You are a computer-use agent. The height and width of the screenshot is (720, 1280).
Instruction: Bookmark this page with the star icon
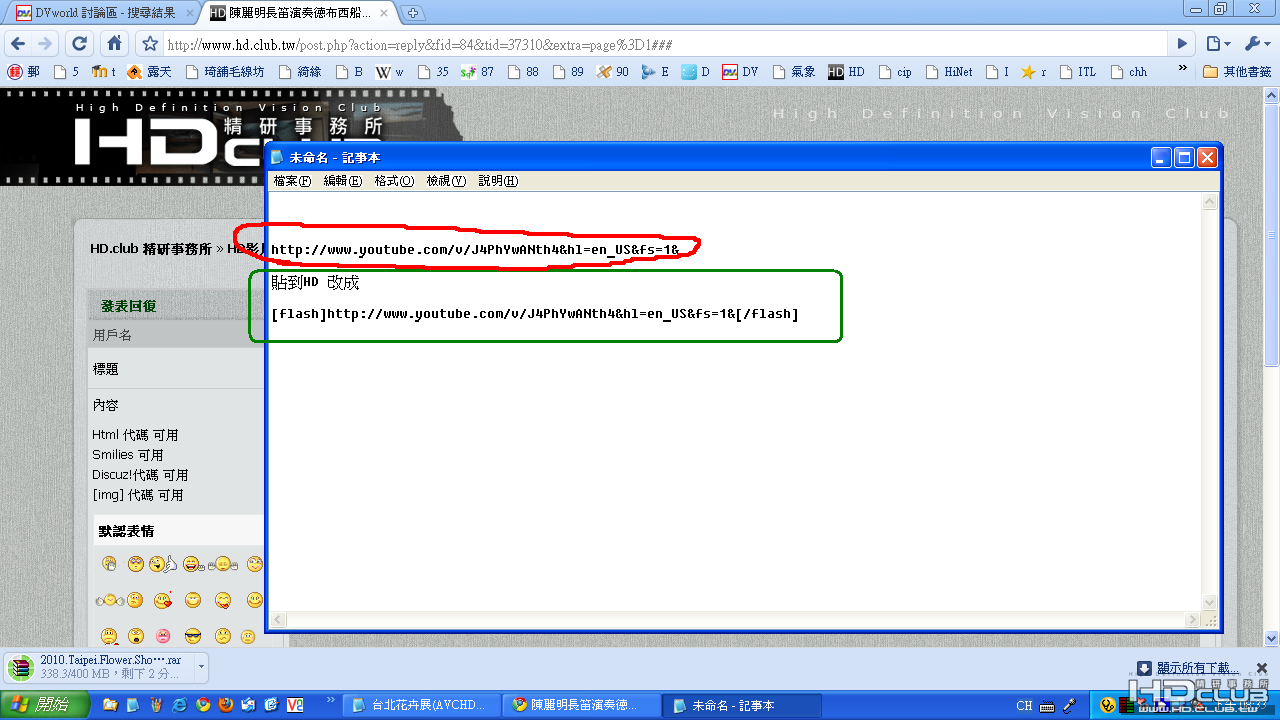[x=150, y=44]
